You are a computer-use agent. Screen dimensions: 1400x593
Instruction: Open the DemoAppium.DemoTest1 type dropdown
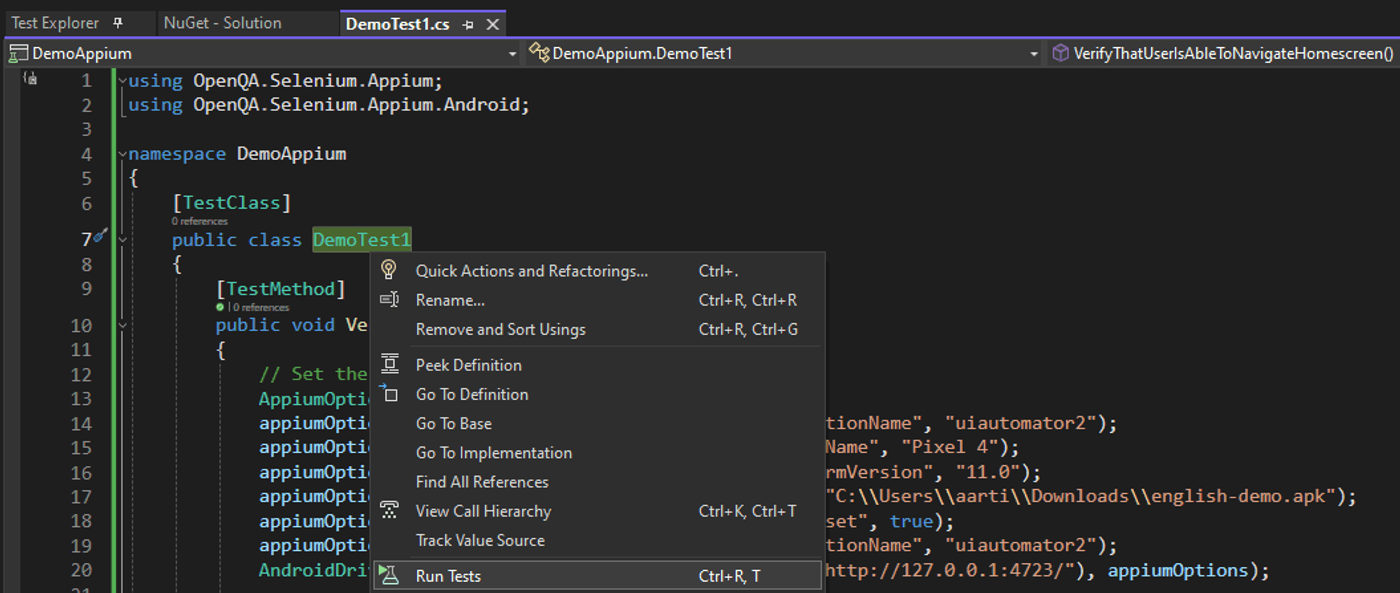(784, 53)
